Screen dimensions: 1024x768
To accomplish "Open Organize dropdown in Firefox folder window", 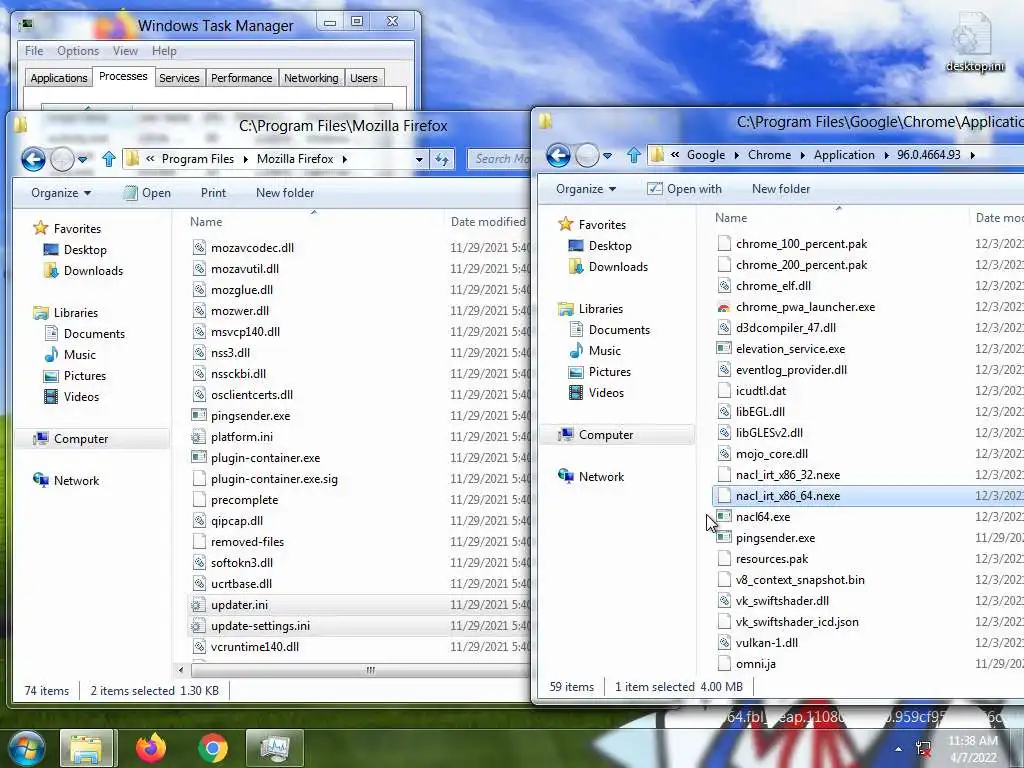I will click(61, 193).
